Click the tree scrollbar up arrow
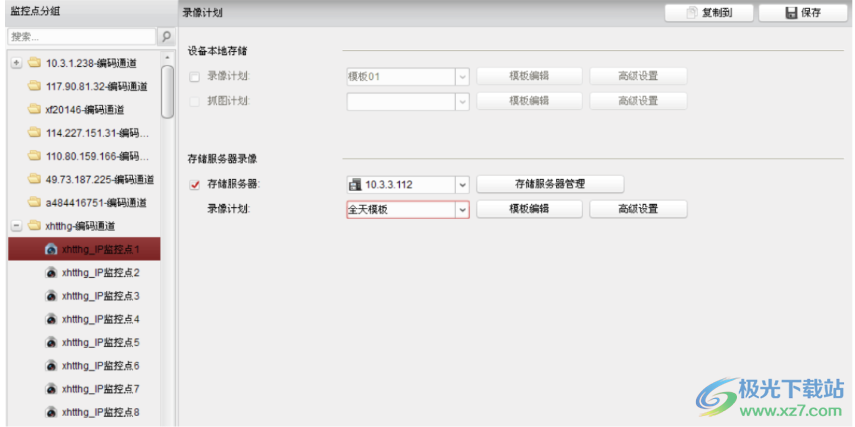The image size is (855, 427). [x=167, y=57]
